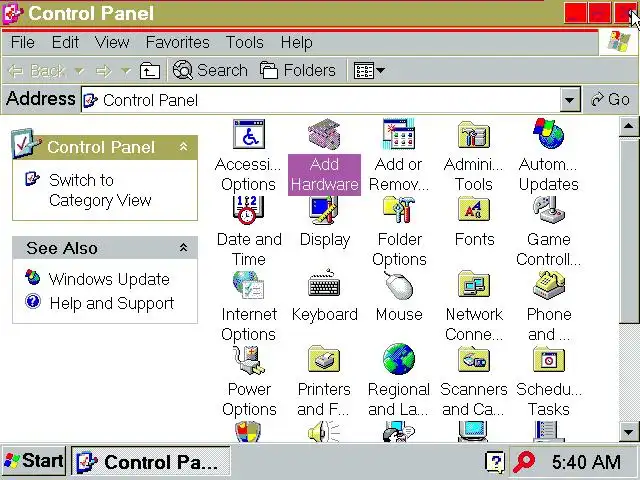Open Phone and Modem options
Viewport: 640px width, 480px height.
(549, 307)
